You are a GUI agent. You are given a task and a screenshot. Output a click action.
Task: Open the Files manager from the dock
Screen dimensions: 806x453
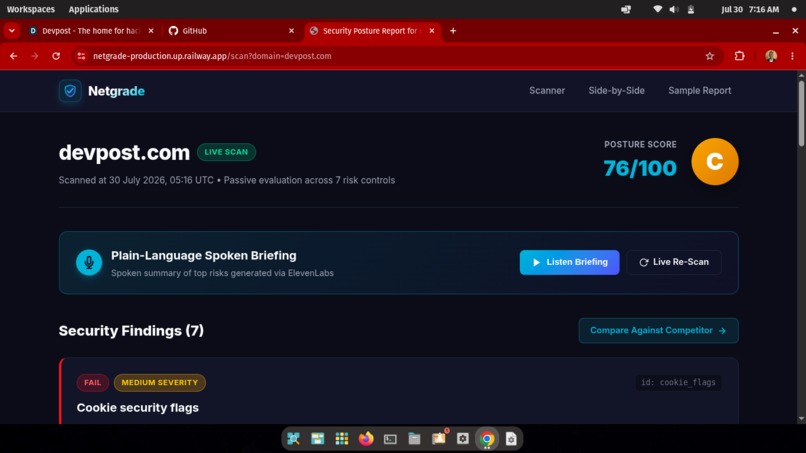pyautogui.click(x=414, y=439)
